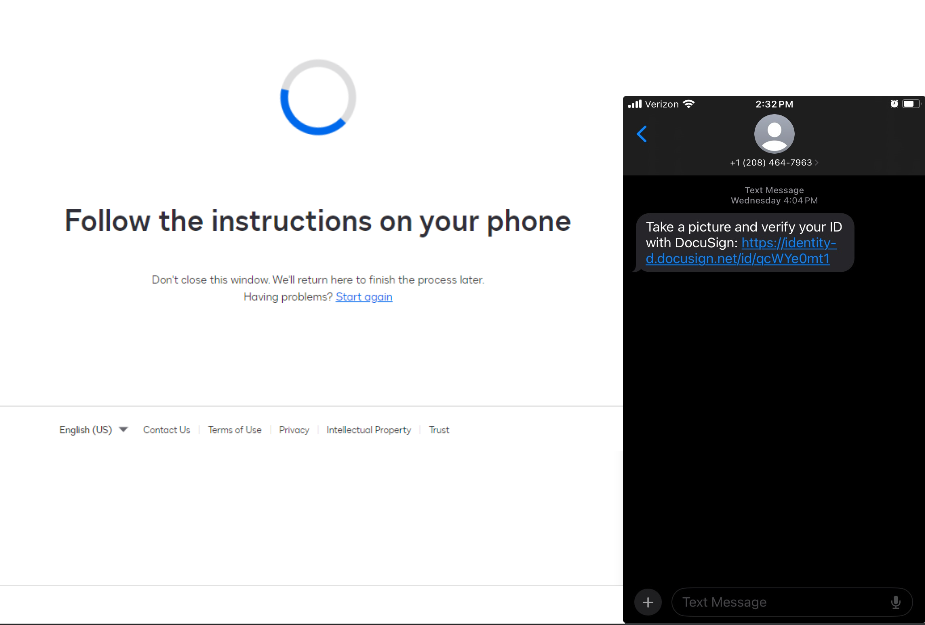The height and width of the screenshot is (625, 925).
Task: Select the Trust footer link
Action: (439, 430)
